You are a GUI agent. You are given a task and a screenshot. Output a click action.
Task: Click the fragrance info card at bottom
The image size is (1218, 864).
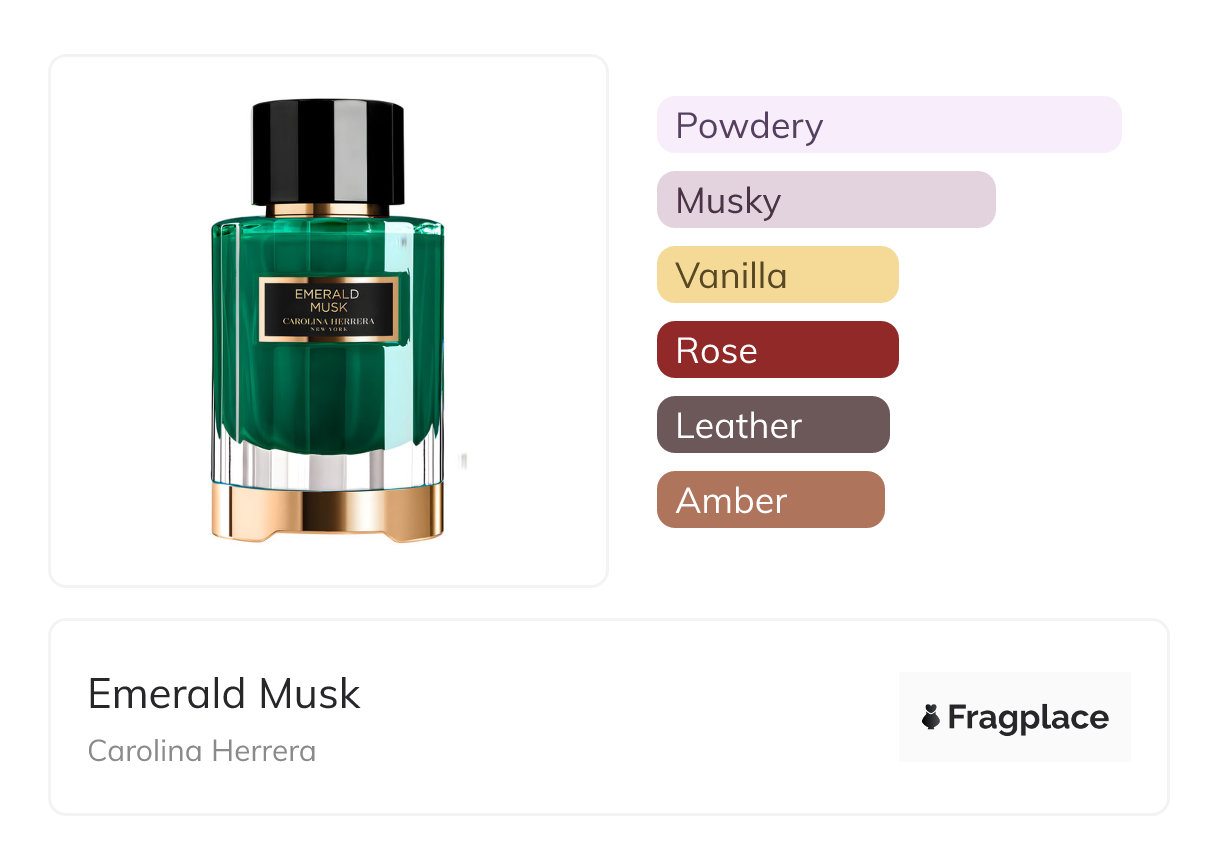(609, 717)
